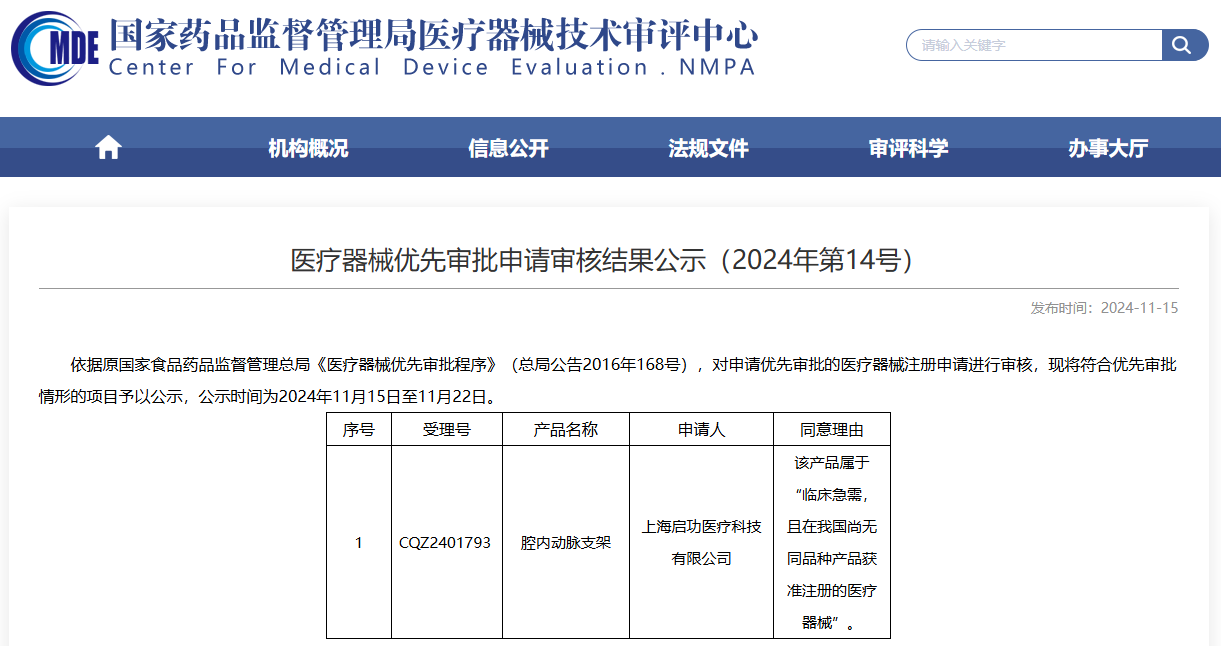Open the 法规文件 navigation menu
This screenshot has height=646, width=1221.
tap(708, 148)
